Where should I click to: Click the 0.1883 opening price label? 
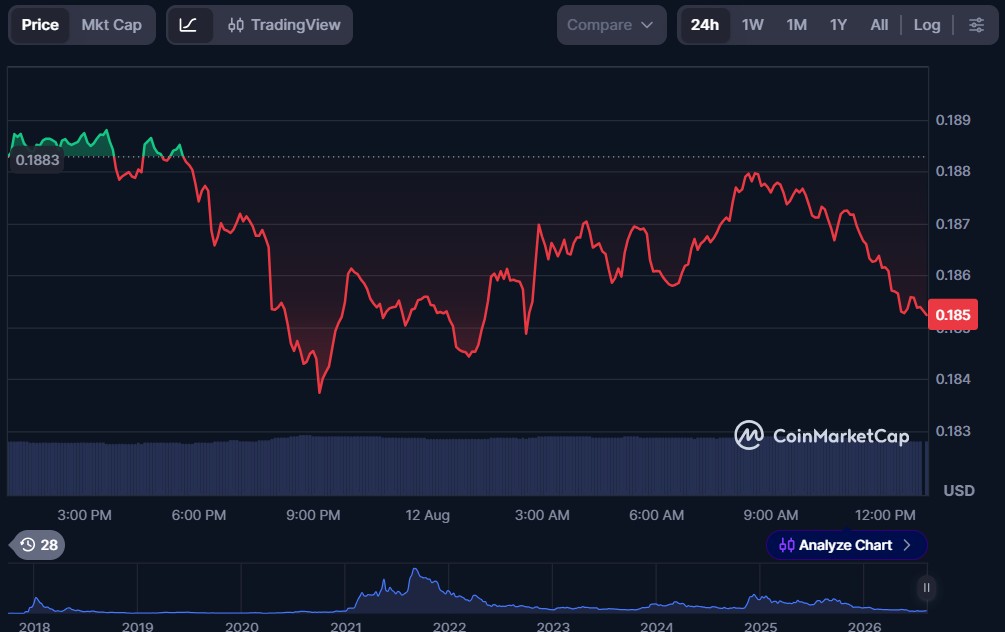37,160
